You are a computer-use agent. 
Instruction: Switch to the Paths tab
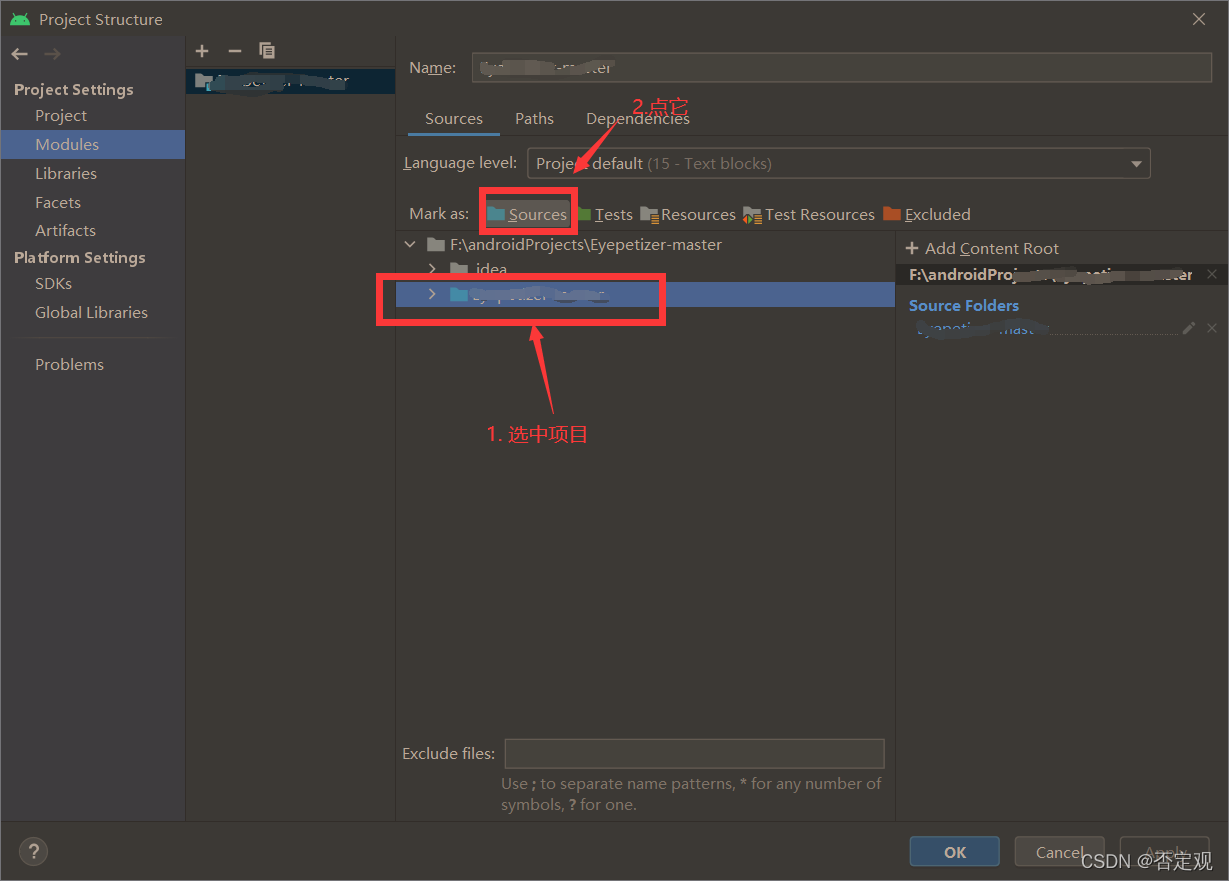tap(534, 118)
